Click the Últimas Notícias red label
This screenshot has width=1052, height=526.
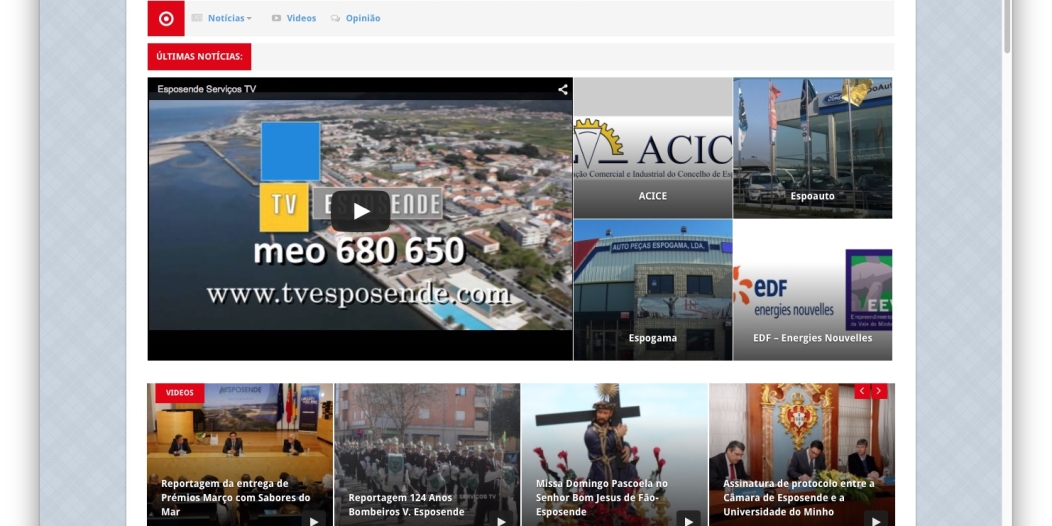click(199, 56)
